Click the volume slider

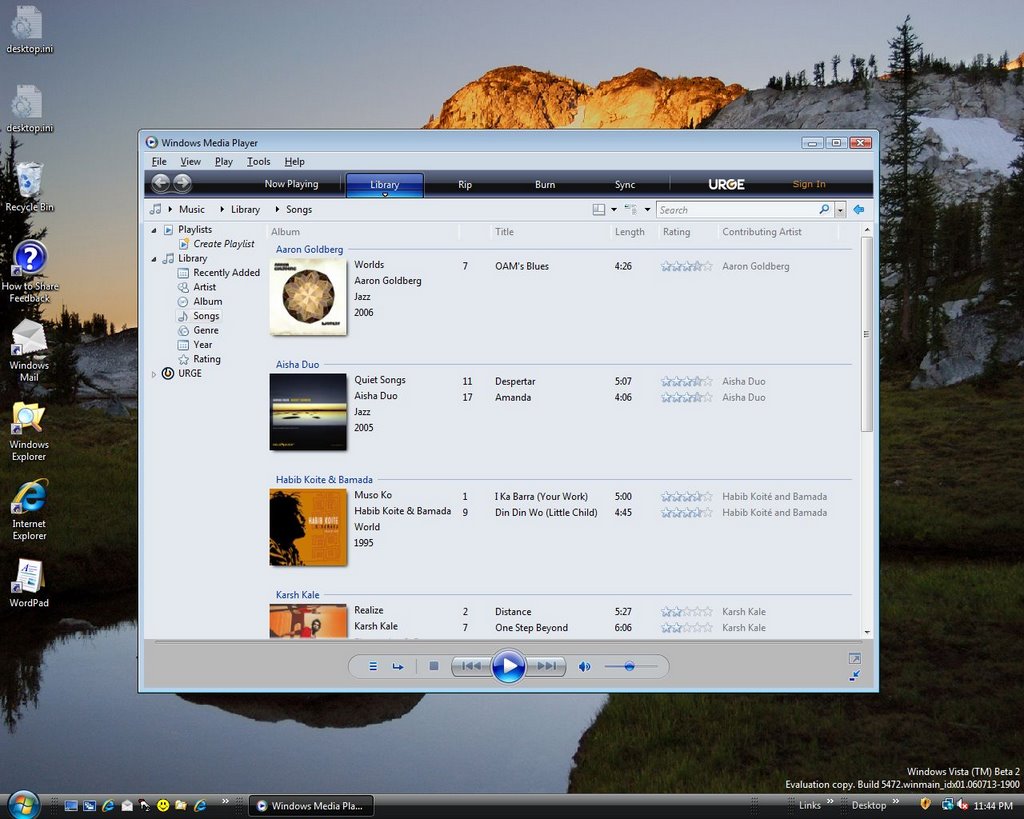631,666
